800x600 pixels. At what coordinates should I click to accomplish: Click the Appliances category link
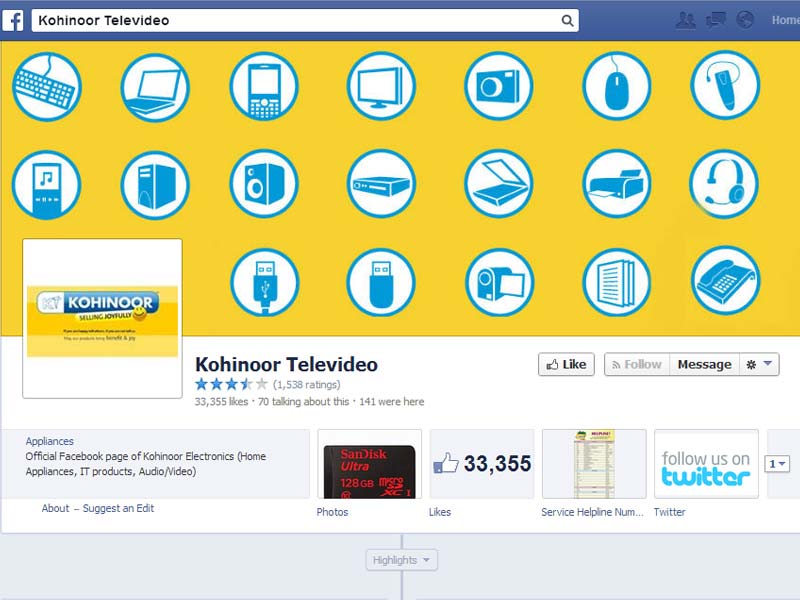pos(49,441)
